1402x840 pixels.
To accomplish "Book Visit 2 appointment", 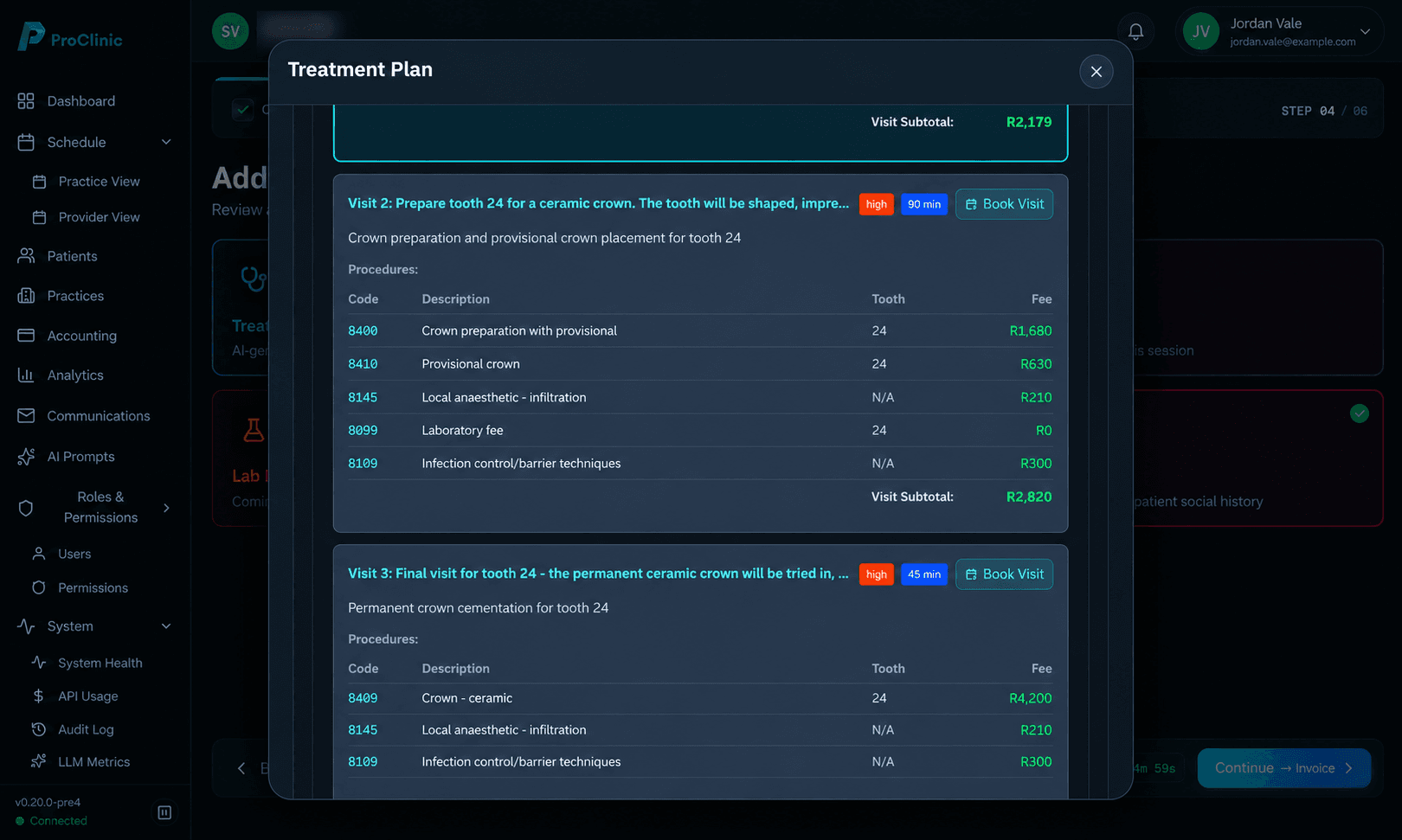I will [1004, 204].
